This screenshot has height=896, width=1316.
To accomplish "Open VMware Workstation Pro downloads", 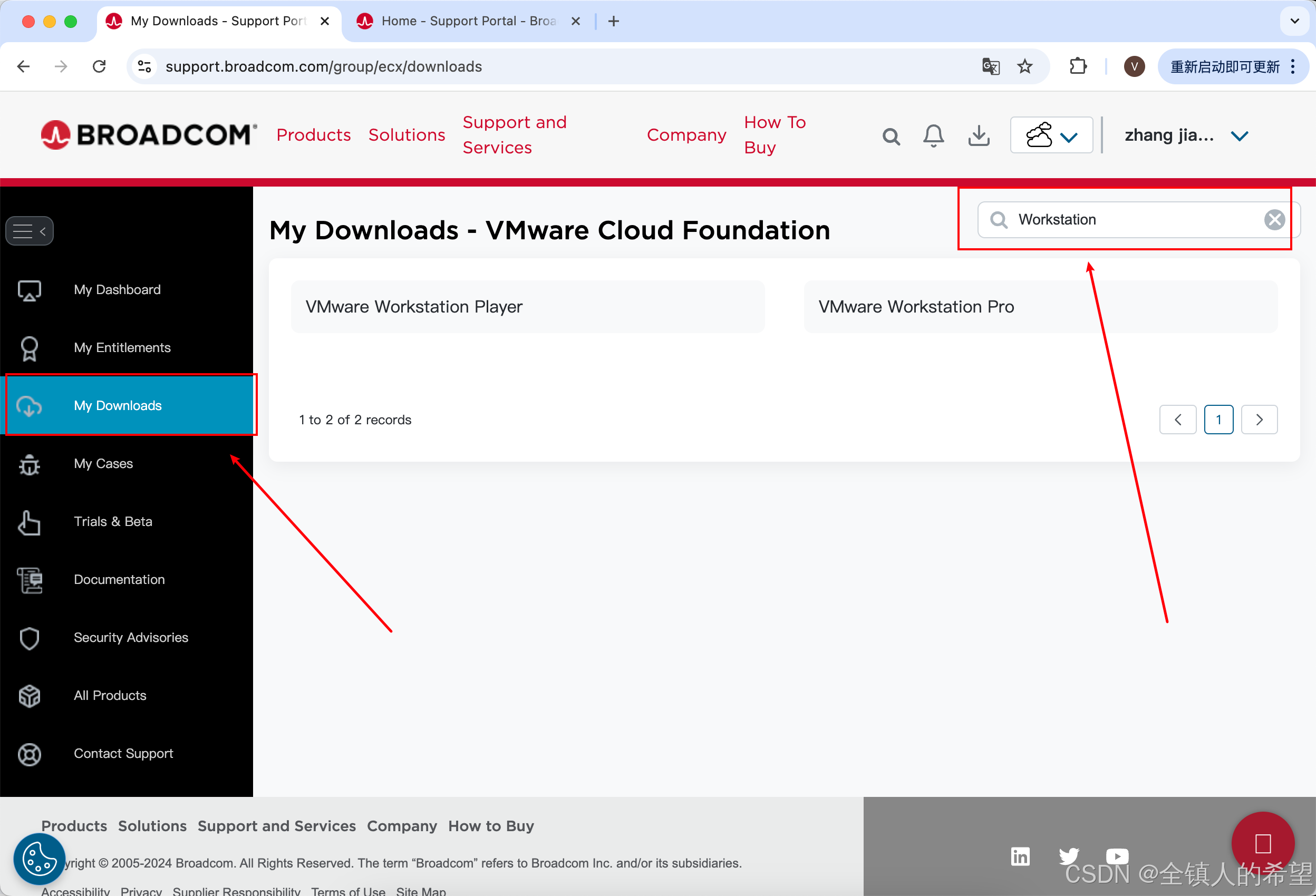I will [x=1041, y=307].
